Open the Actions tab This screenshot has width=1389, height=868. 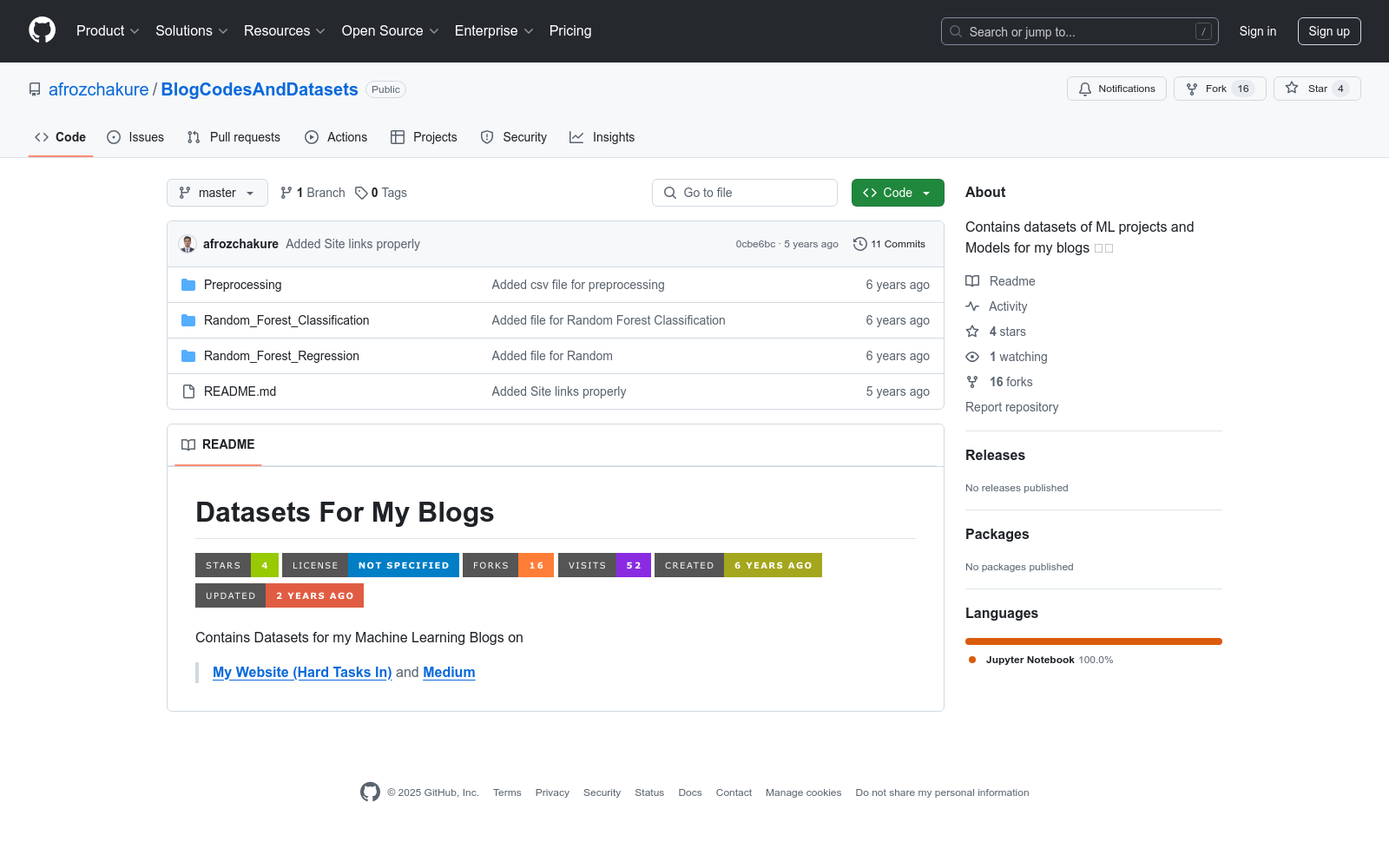pos(336,137)
